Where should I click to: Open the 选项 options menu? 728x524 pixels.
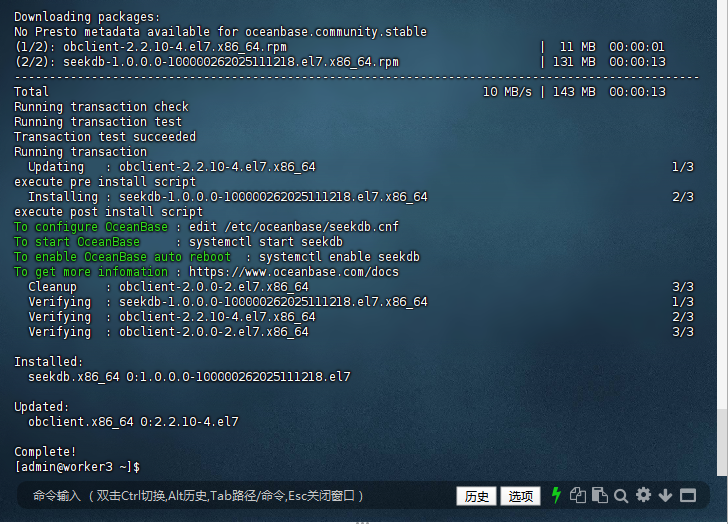click(520, 496)
